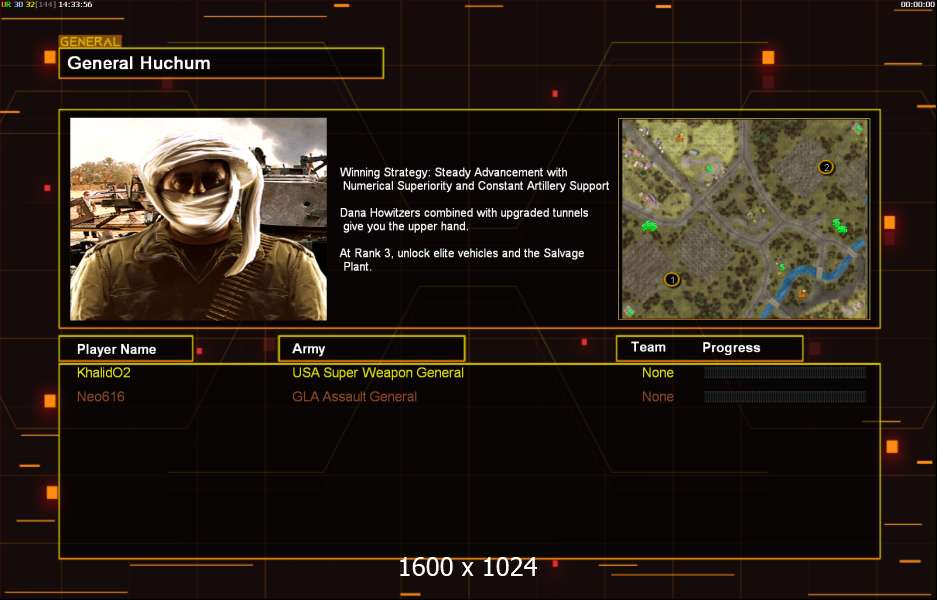The width and height of the screenshot is (937, 600).
Task: Click the green diamond icon in minimap's bottom-left corner
Action: [629, 311]
